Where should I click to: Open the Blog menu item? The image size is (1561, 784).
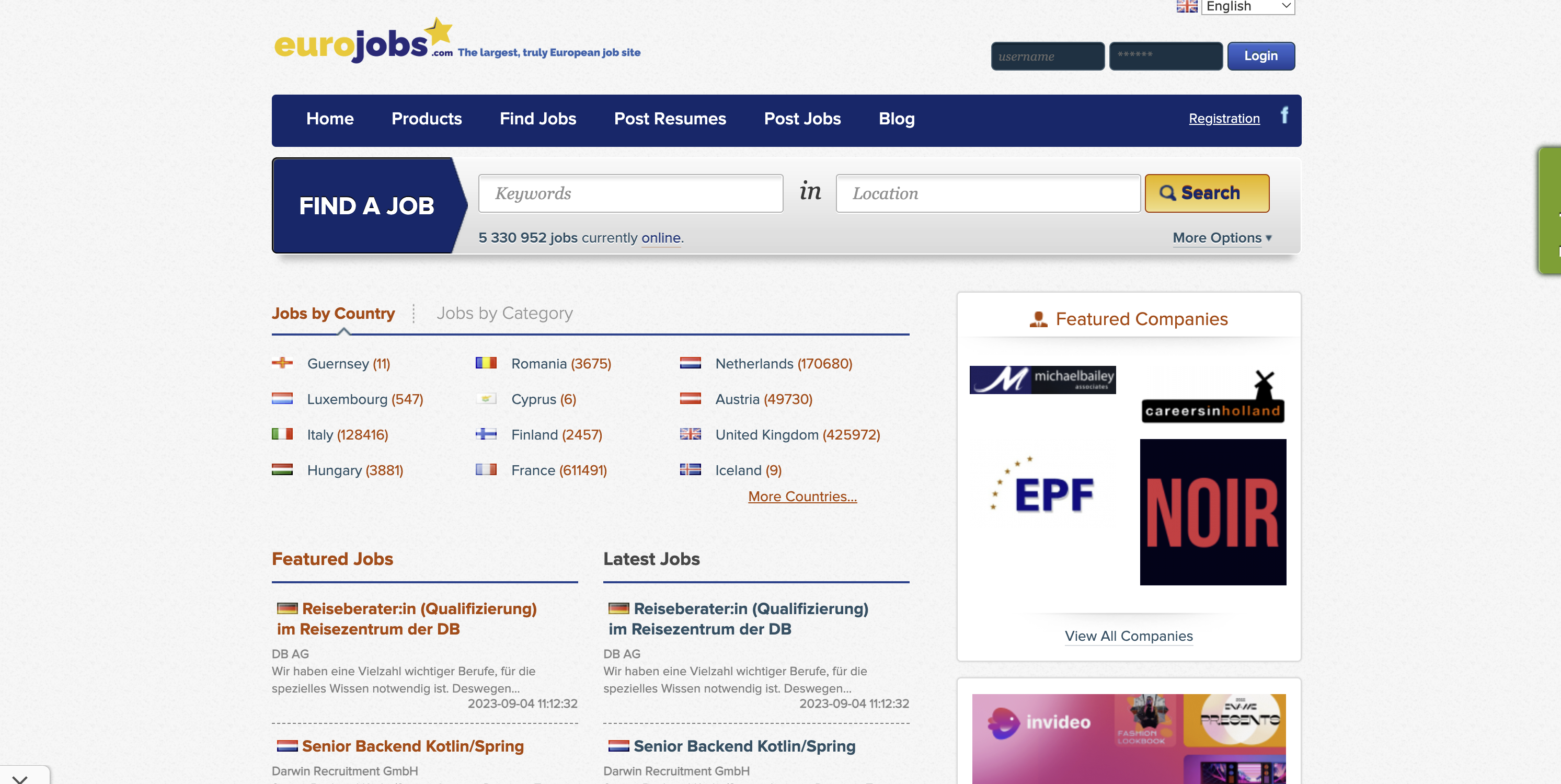896,119
